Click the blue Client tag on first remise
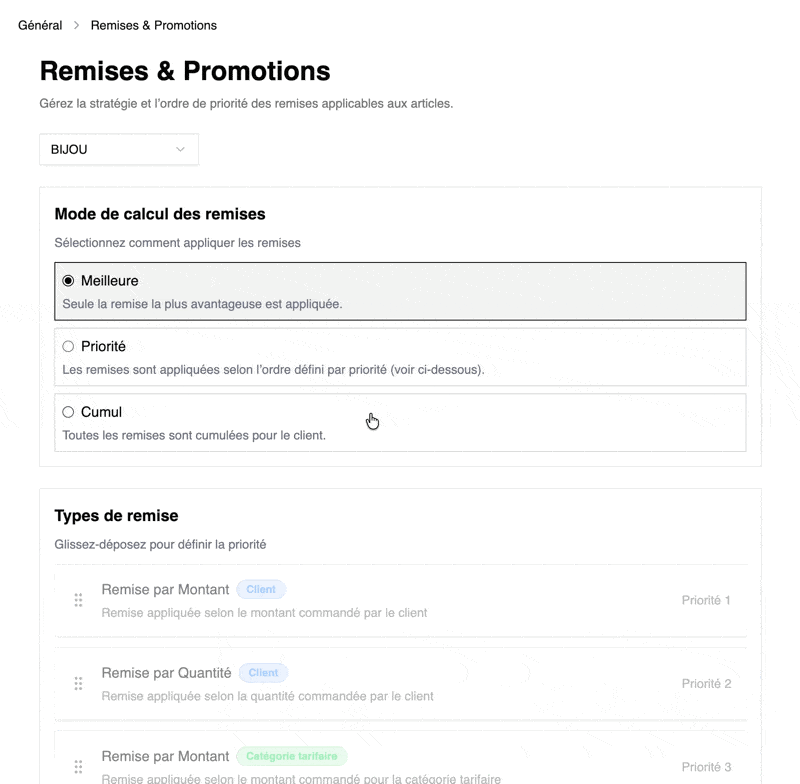This screenshot has height=784, width=800. click(261, 590)
